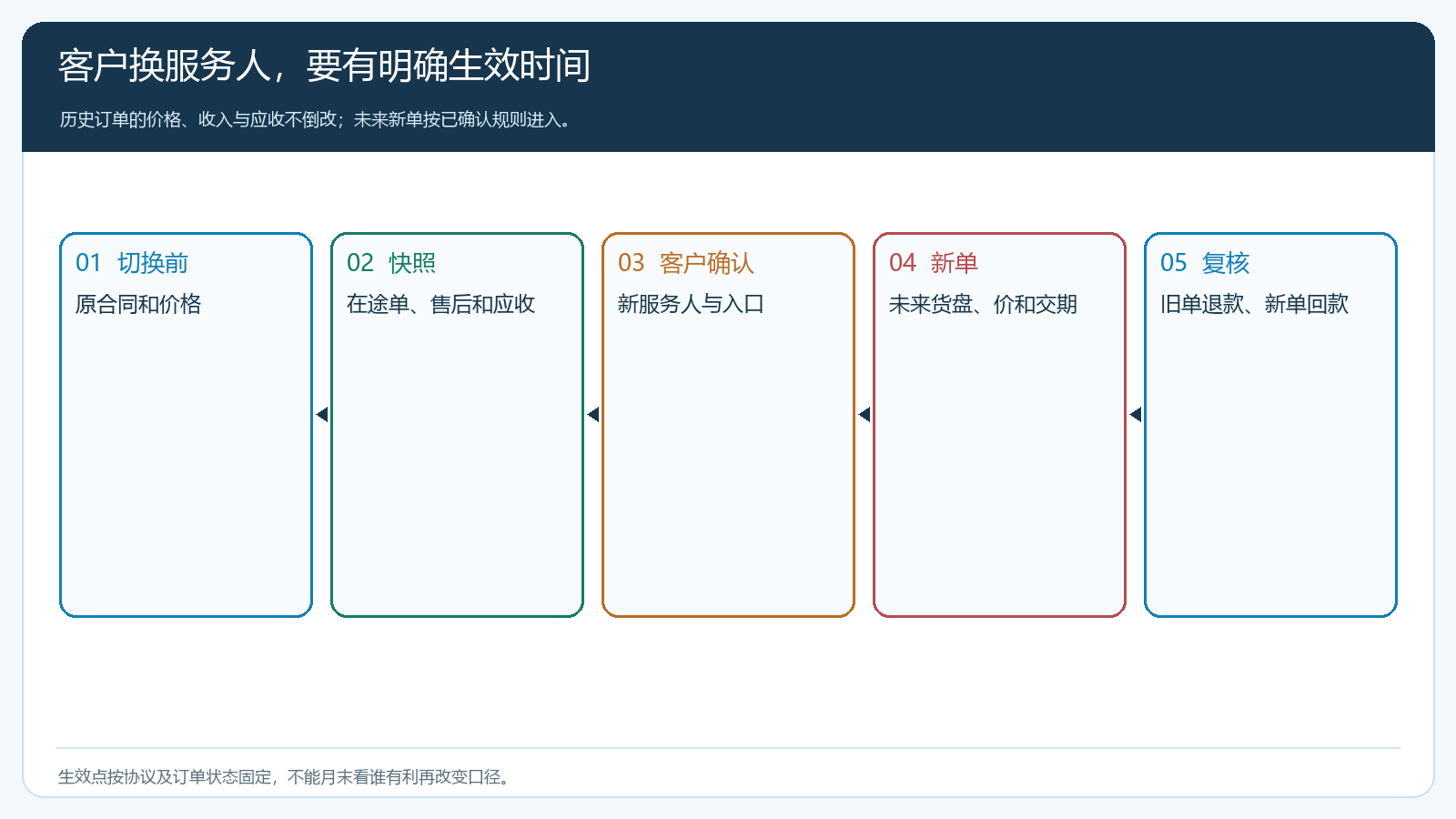
Task: Select the 01 切换前 card heading
Action: [x=132, y=263]
